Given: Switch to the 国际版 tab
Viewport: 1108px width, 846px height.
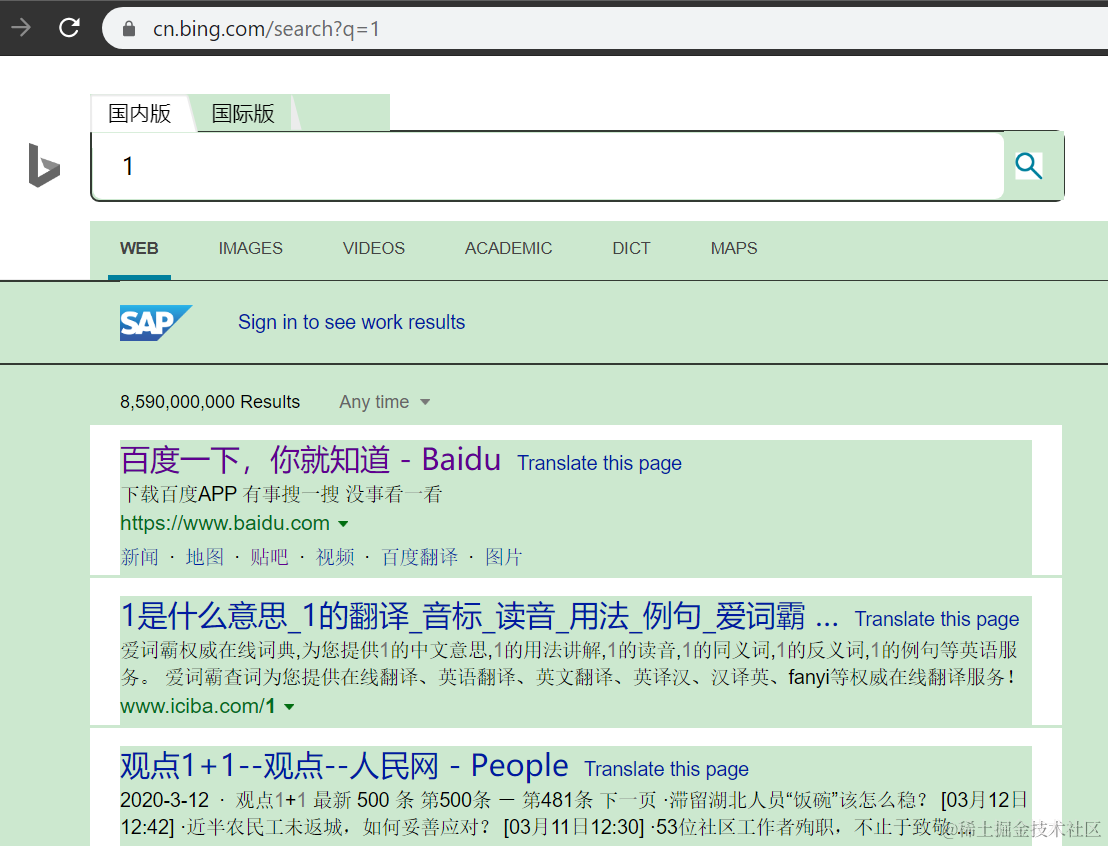Looking at the screenshot, I should tap(243, 113).
